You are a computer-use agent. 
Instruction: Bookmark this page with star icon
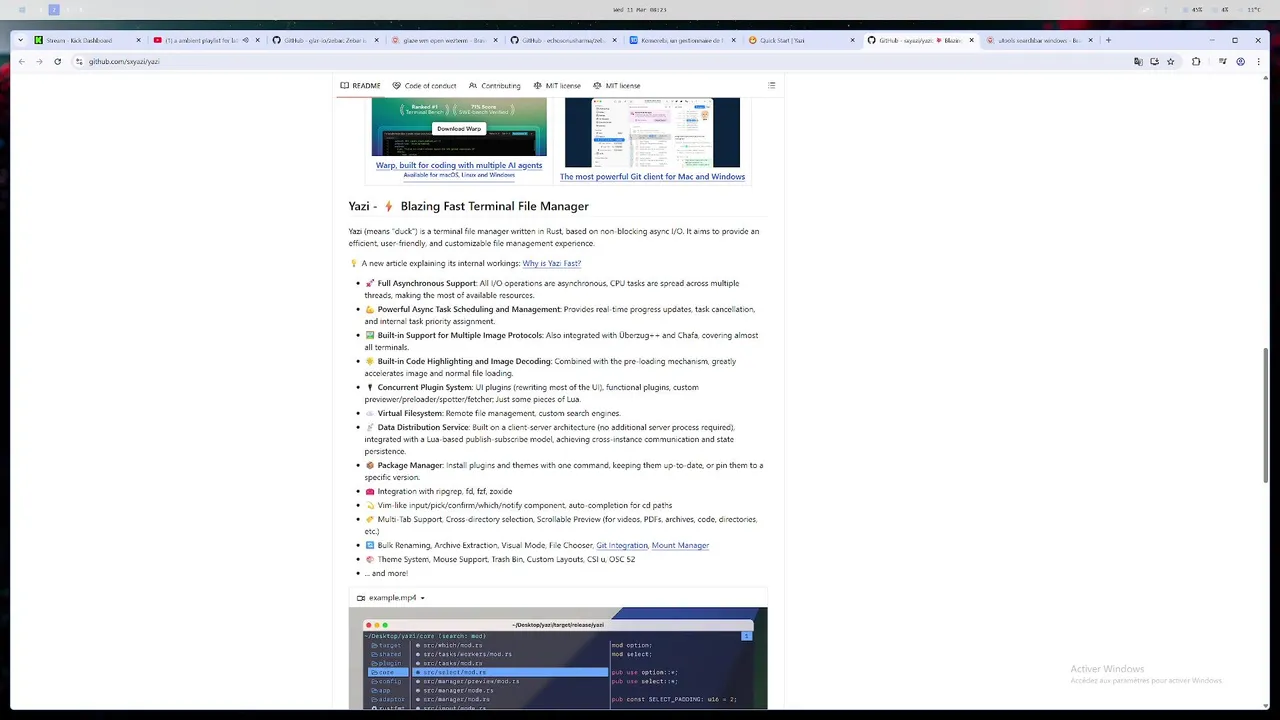coord(1171,61)
